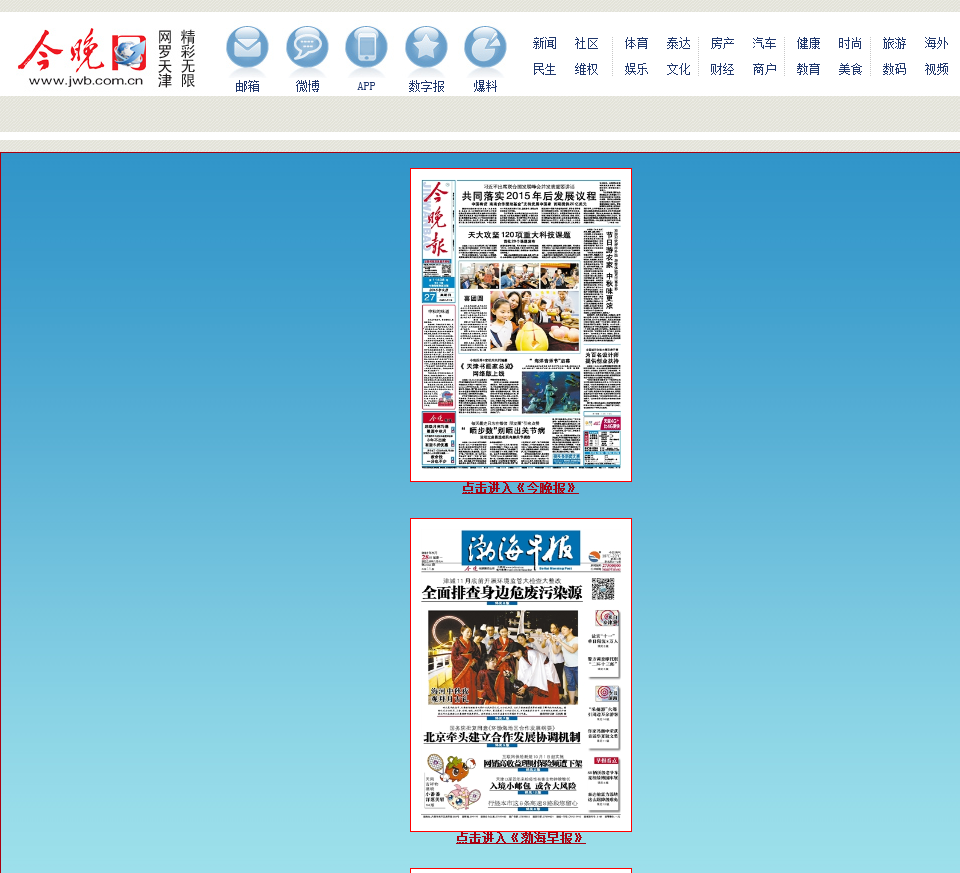
Task: Open the 数字报 star icon
Action: pyautogui.click(x=426, y=48)
